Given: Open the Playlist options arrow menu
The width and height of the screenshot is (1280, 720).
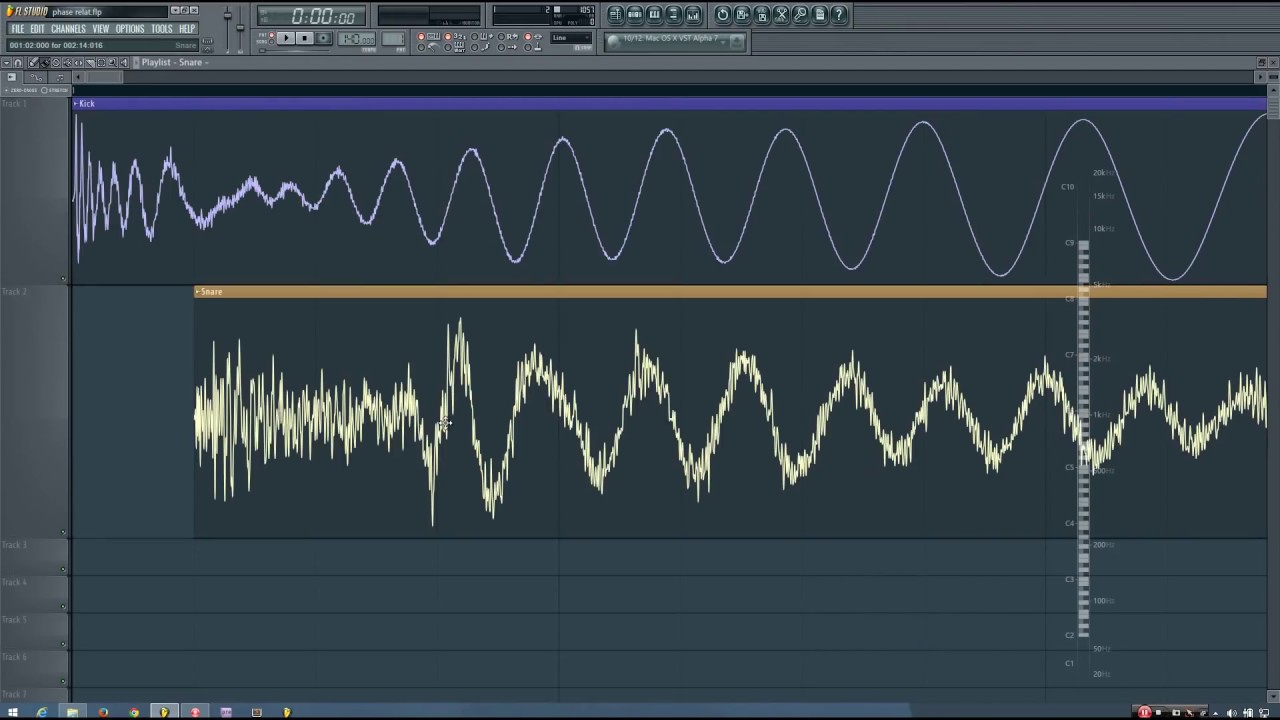Looking at the screenshot, I should (x=6, y=63).
